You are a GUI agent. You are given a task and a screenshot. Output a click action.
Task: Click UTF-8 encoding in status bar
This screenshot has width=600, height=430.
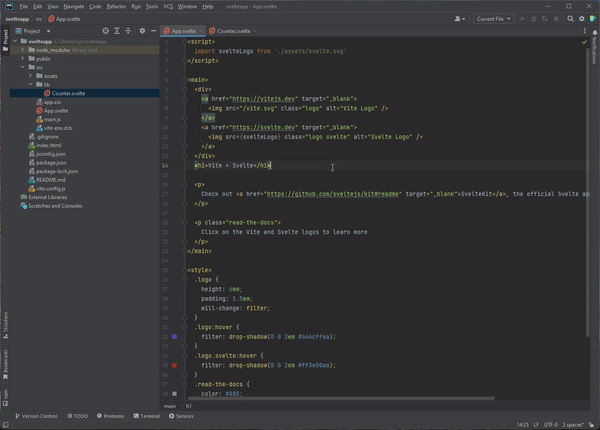551,425
